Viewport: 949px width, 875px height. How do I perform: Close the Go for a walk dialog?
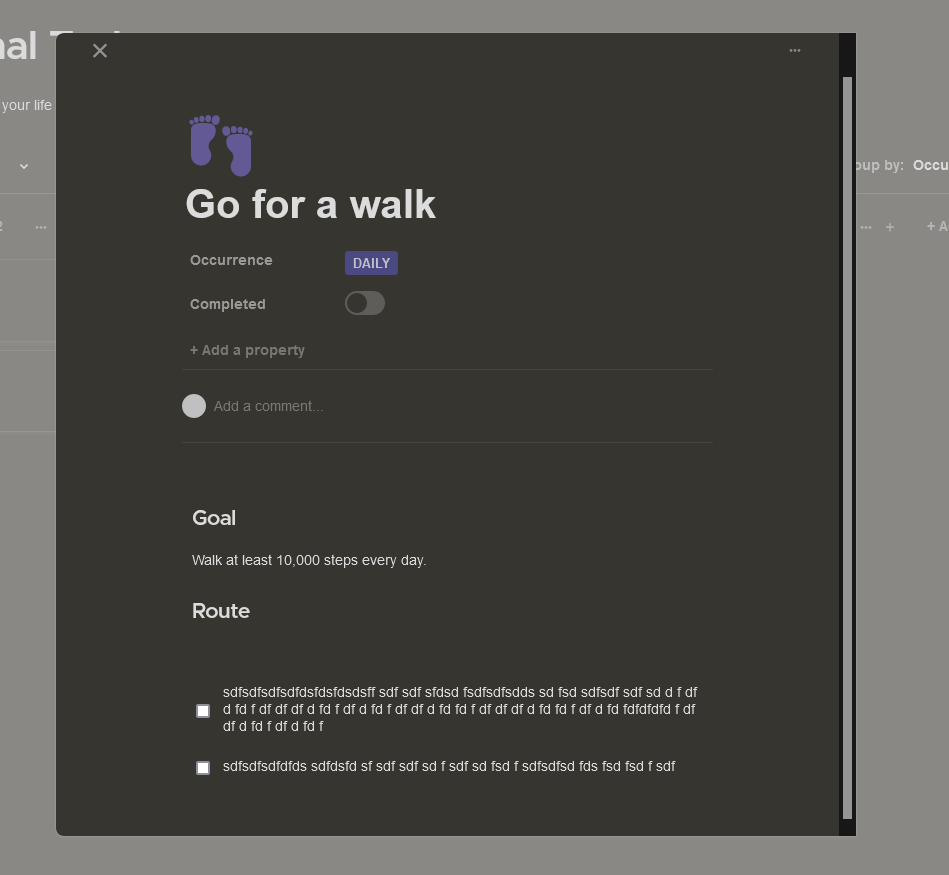(100, 50)
